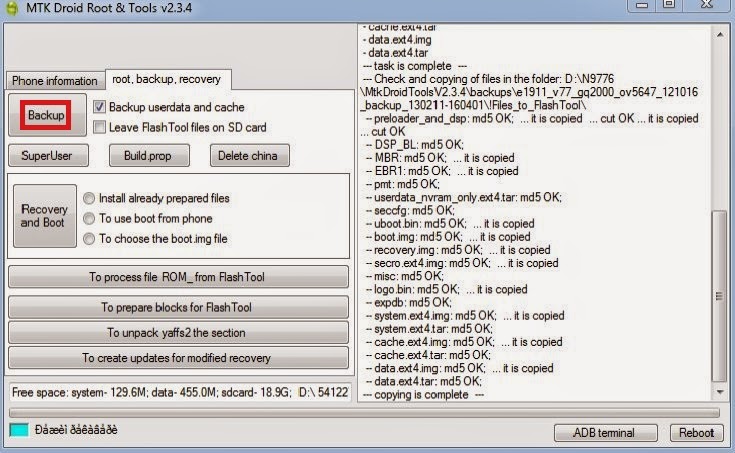Screen dimensions: 735x453
Task: Click the SuperUser button
Action: (x=48, y=156)
